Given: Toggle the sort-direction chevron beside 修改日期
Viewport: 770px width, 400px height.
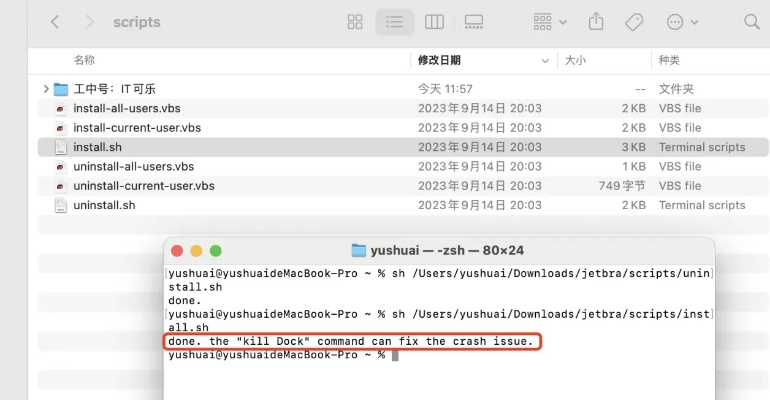Looking at the screenshot, I should click(x=545, y=61).
